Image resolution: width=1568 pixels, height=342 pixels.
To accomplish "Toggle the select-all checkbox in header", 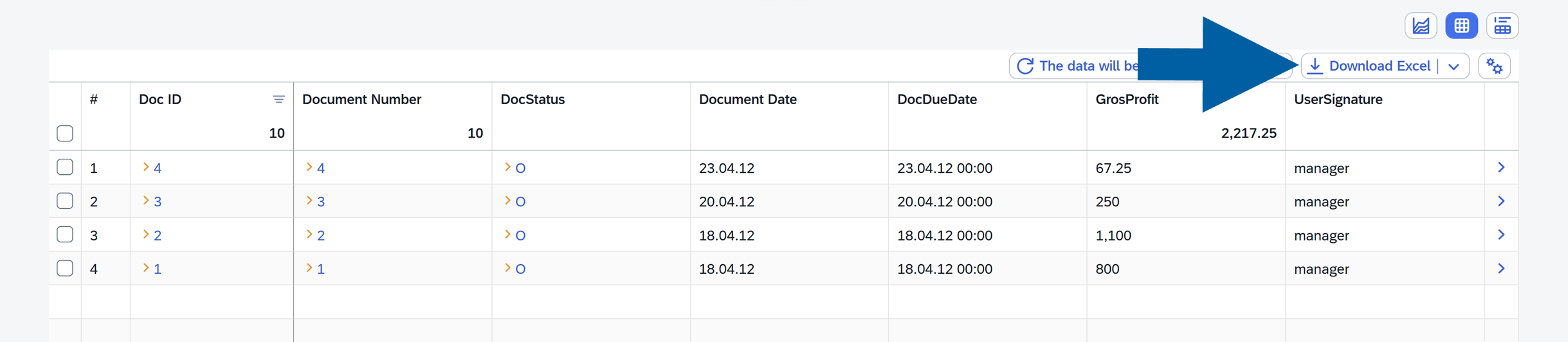I will coord(65,134).
